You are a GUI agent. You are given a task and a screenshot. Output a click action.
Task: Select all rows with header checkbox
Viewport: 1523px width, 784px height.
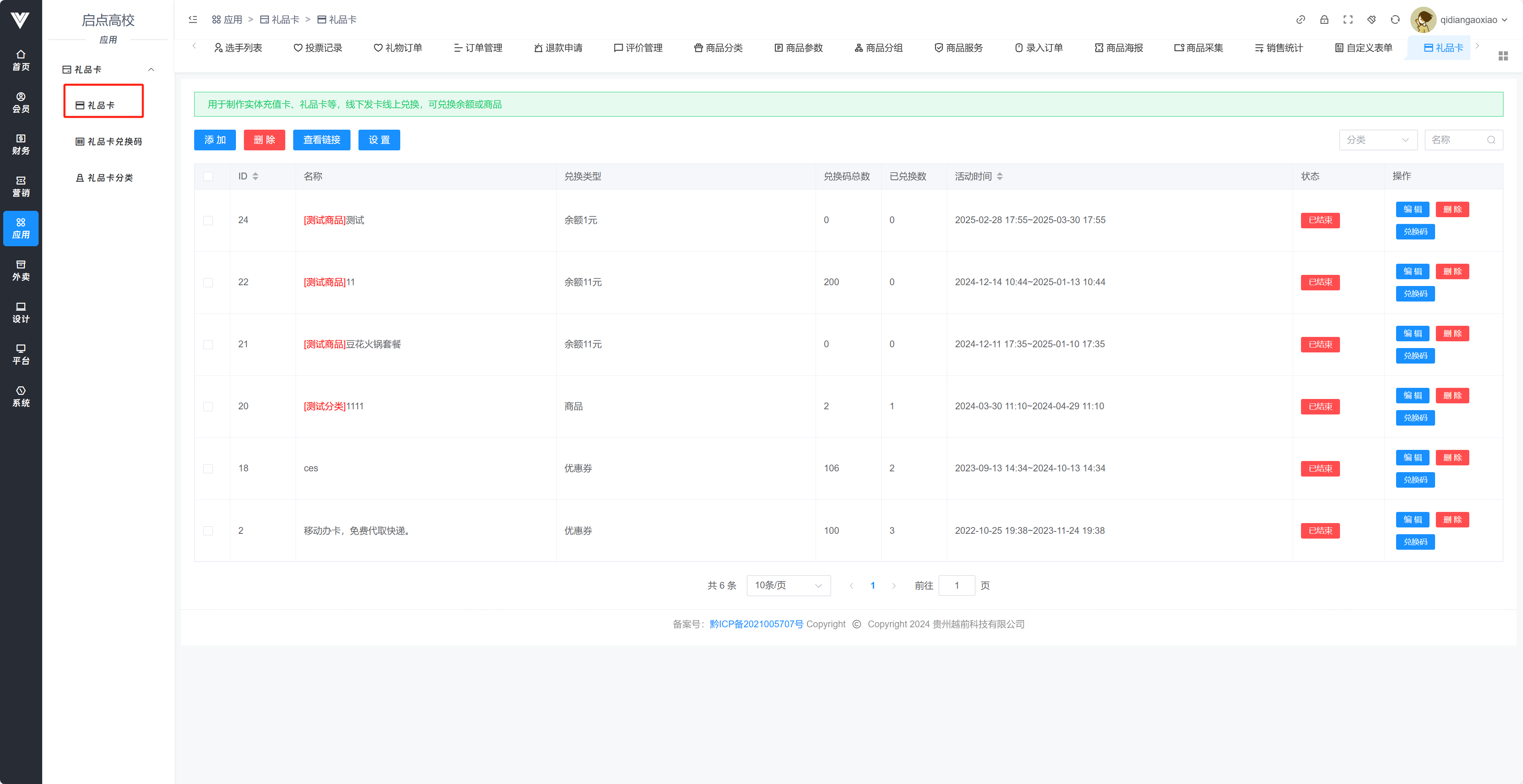[208, 176]
